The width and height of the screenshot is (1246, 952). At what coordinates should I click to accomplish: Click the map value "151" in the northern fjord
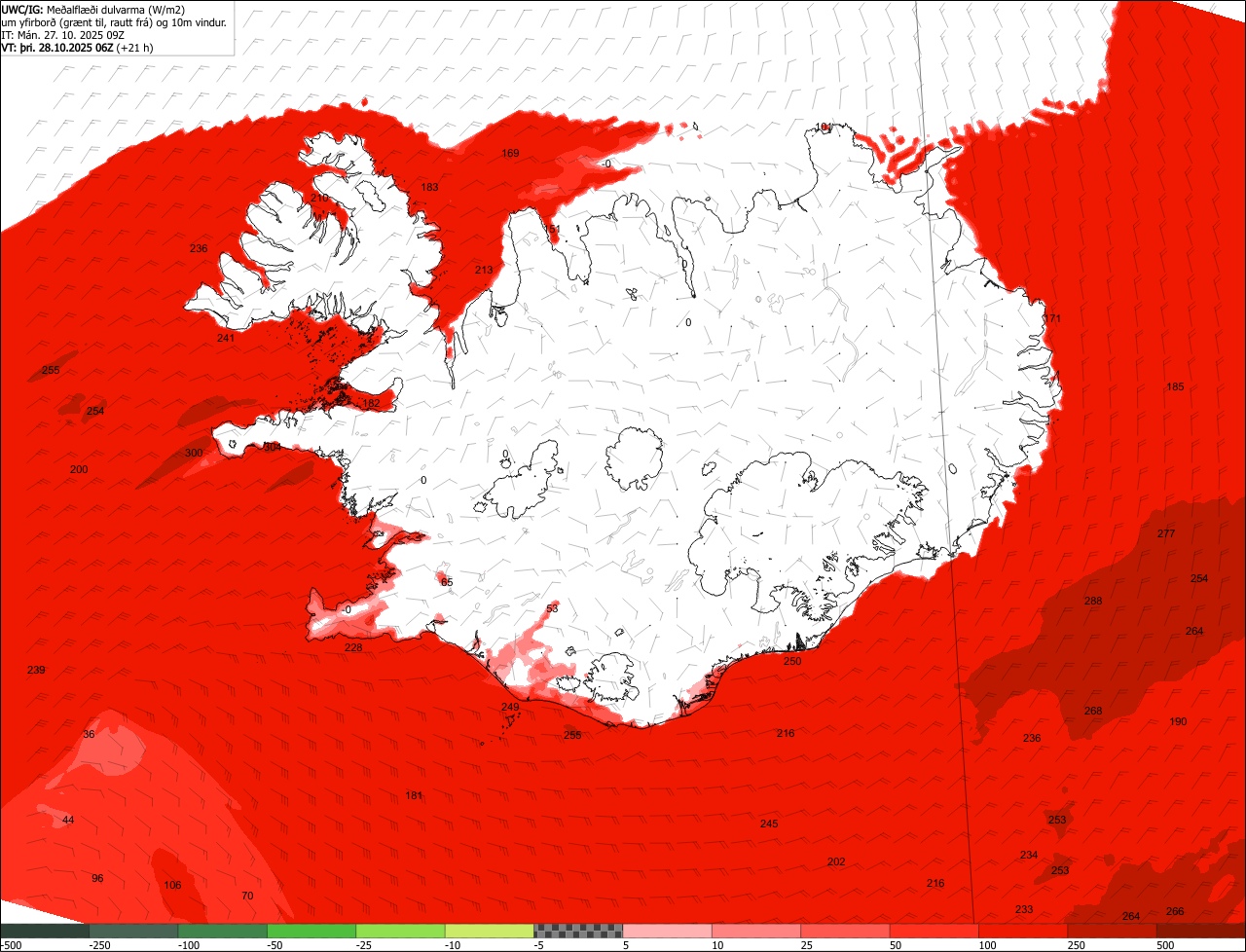pyautogui.click(x=552, y=230)
